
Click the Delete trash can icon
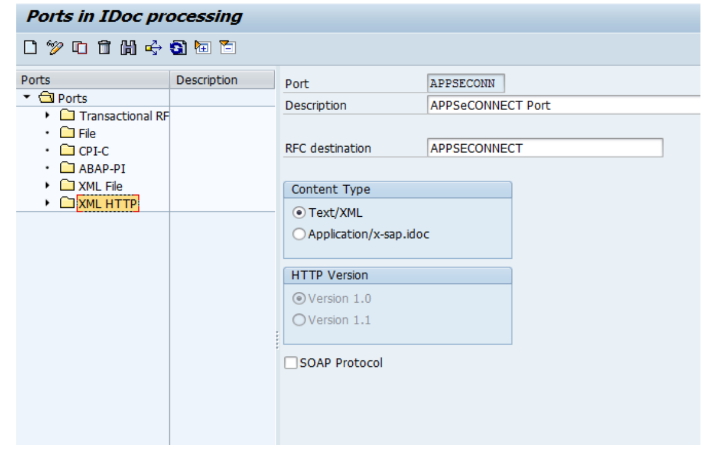103,47
